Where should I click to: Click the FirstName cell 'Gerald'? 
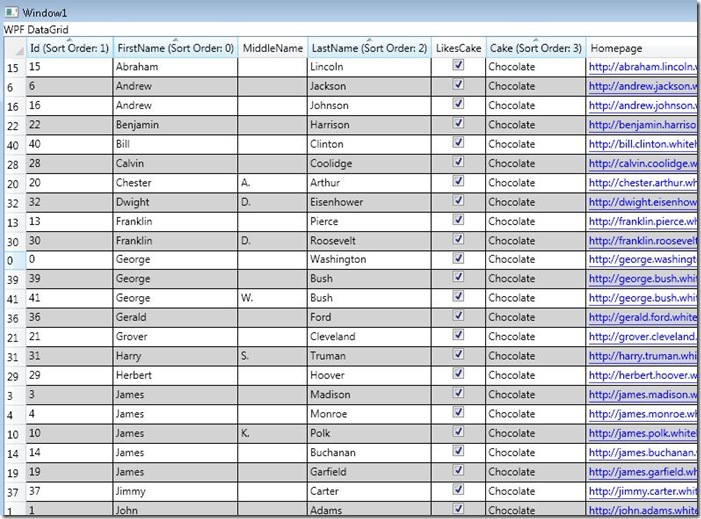[175, 317]
